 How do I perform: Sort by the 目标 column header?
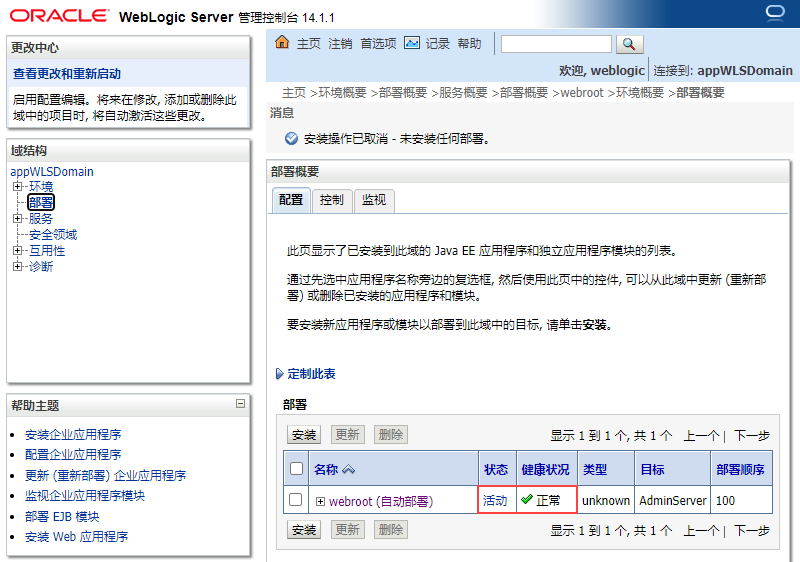652,469
